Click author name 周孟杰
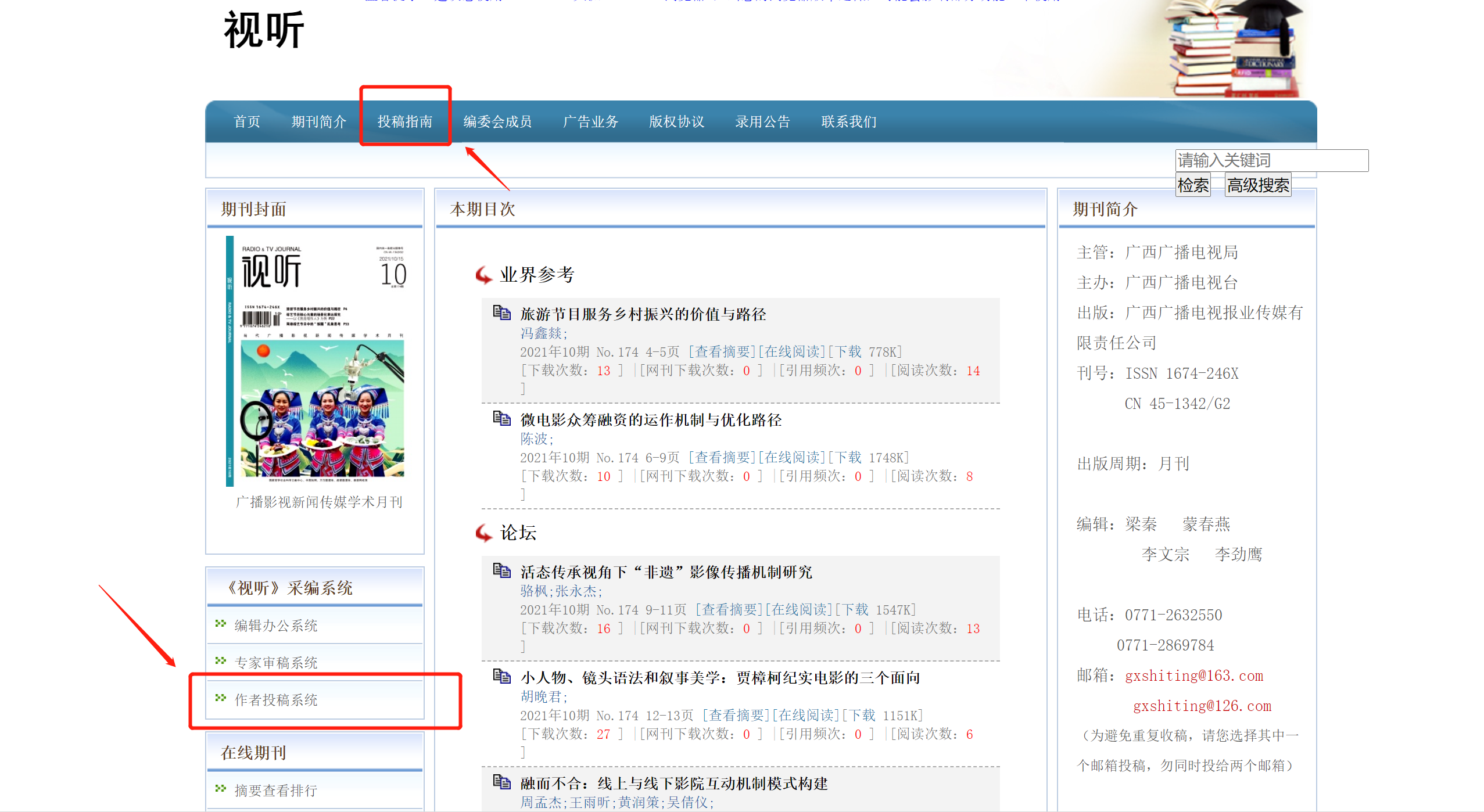The width and height of the screenshot is (1484, 812). click(x=541, y=802)
